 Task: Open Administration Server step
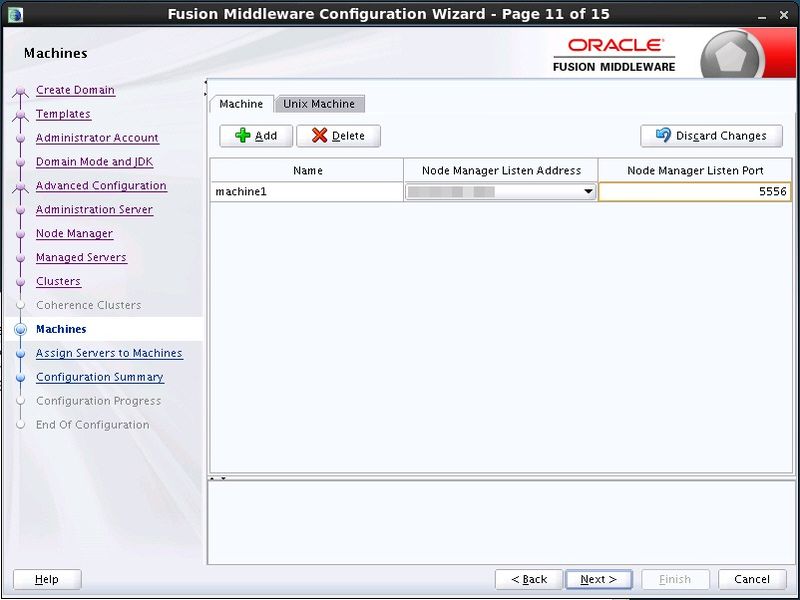(94, 210)
